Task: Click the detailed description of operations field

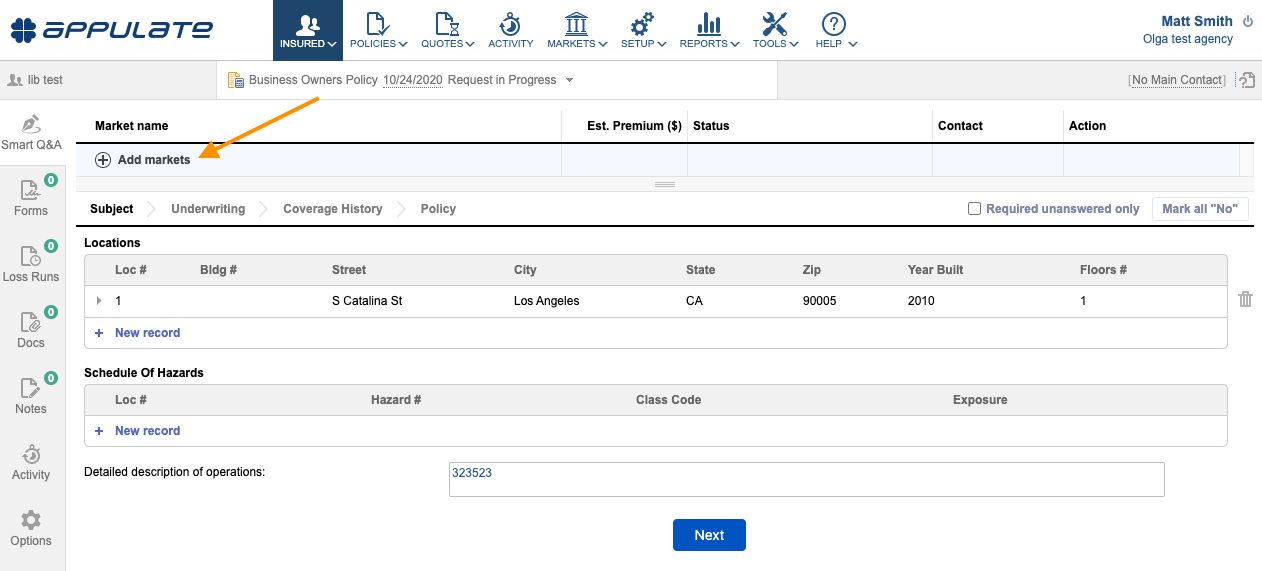Action: (806, 479)
